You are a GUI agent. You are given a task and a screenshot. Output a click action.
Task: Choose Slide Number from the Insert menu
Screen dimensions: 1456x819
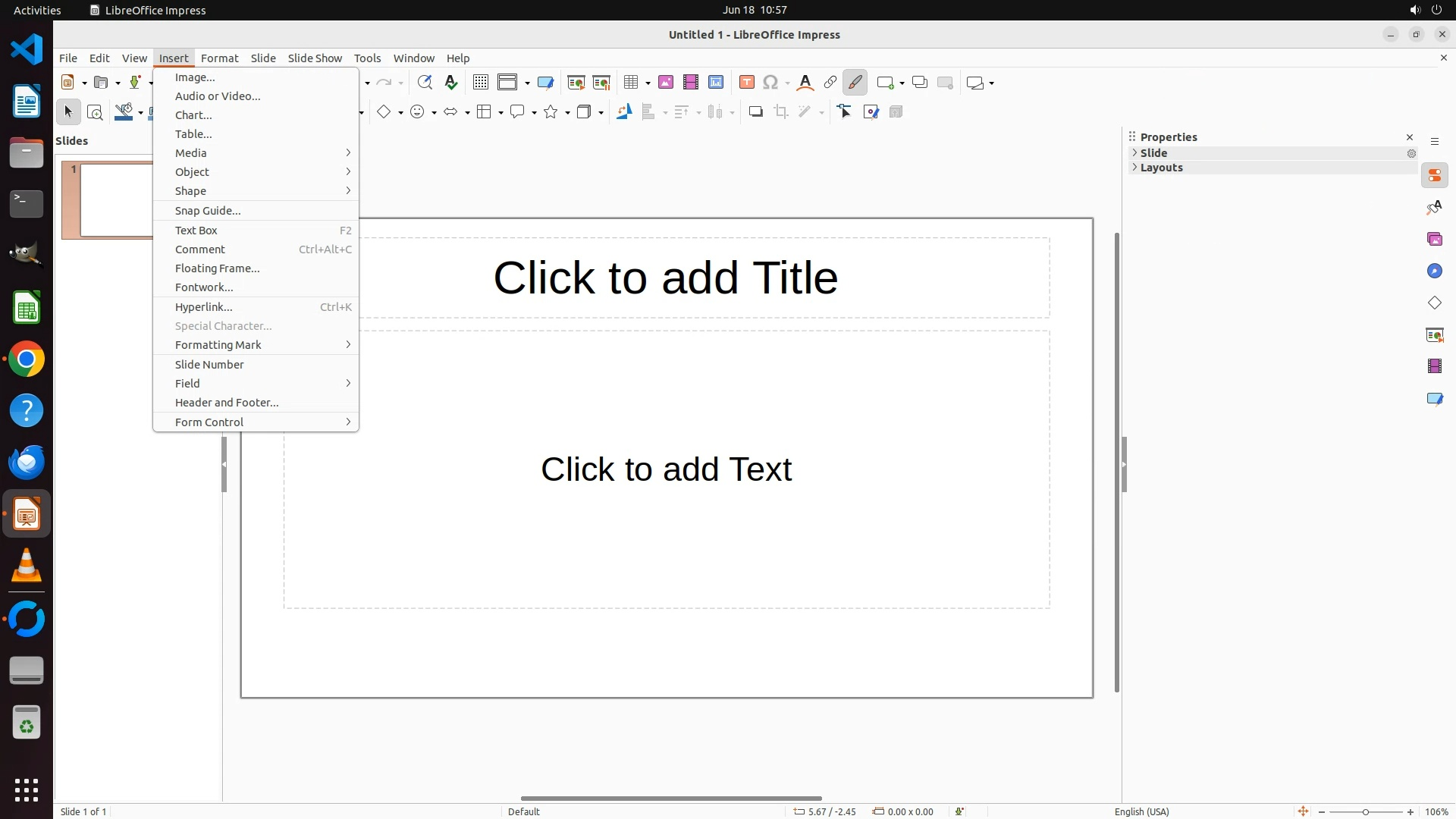pos(209,365)
